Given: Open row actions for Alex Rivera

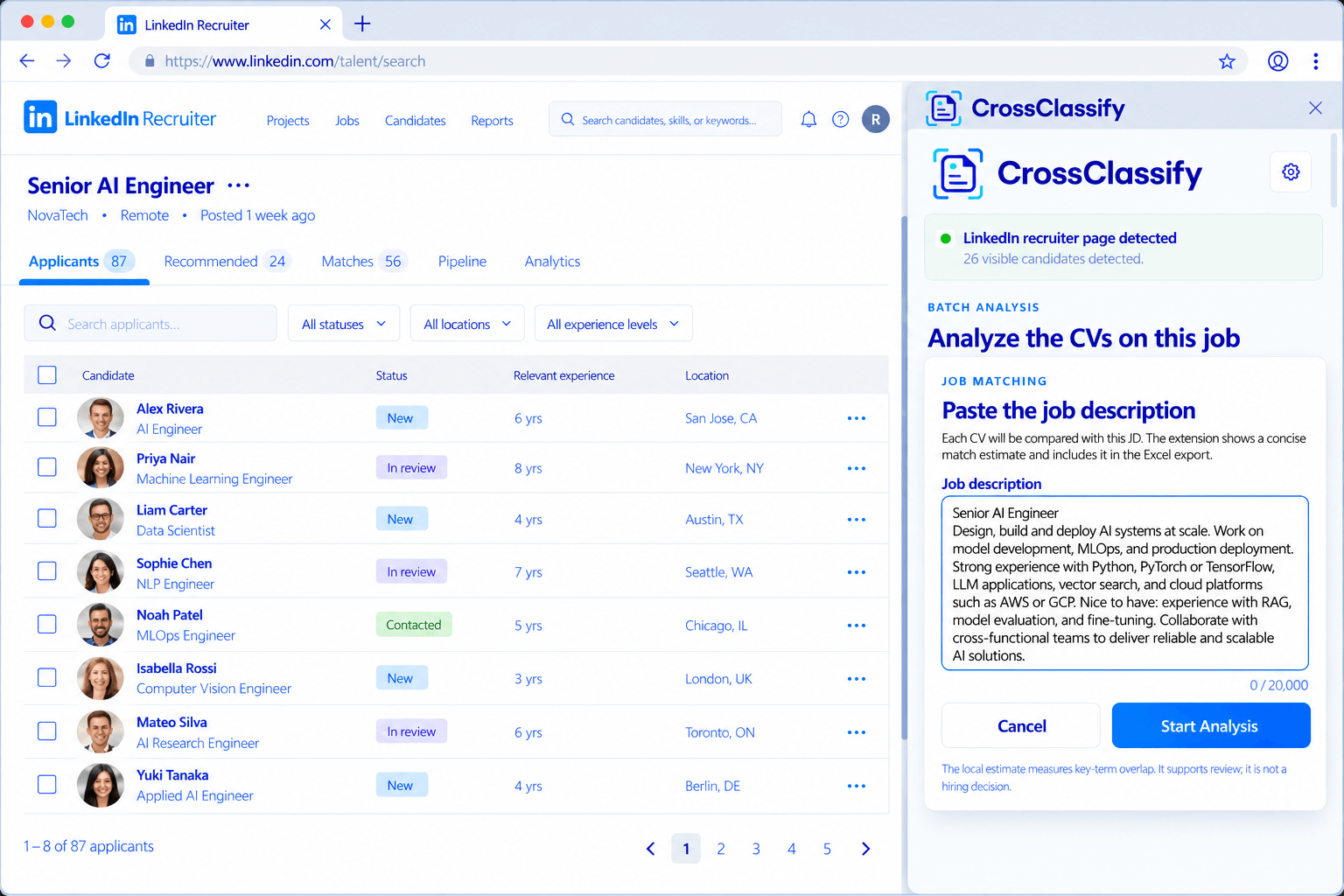Looking at the screenshot, I should pyautogui.click(x=857, y=418).
